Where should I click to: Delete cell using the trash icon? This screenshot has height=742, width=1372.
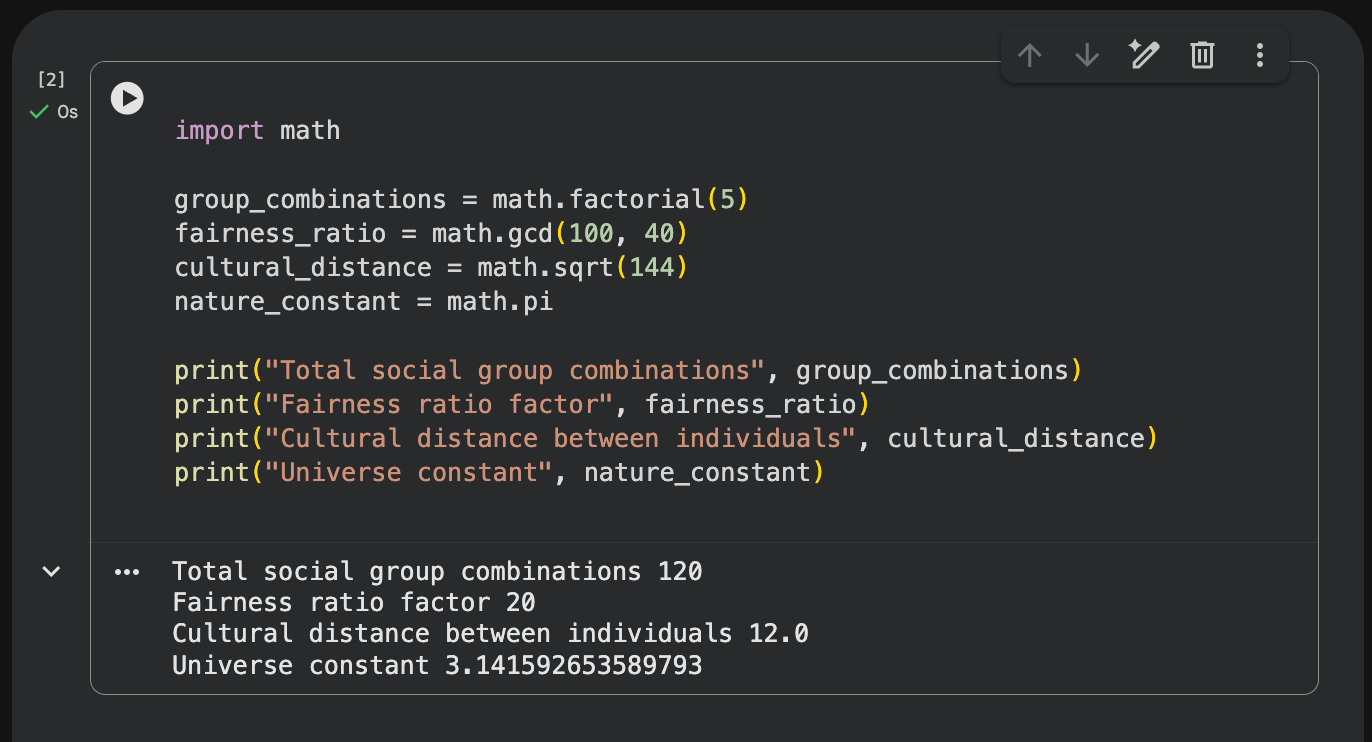click(1202, 55)
